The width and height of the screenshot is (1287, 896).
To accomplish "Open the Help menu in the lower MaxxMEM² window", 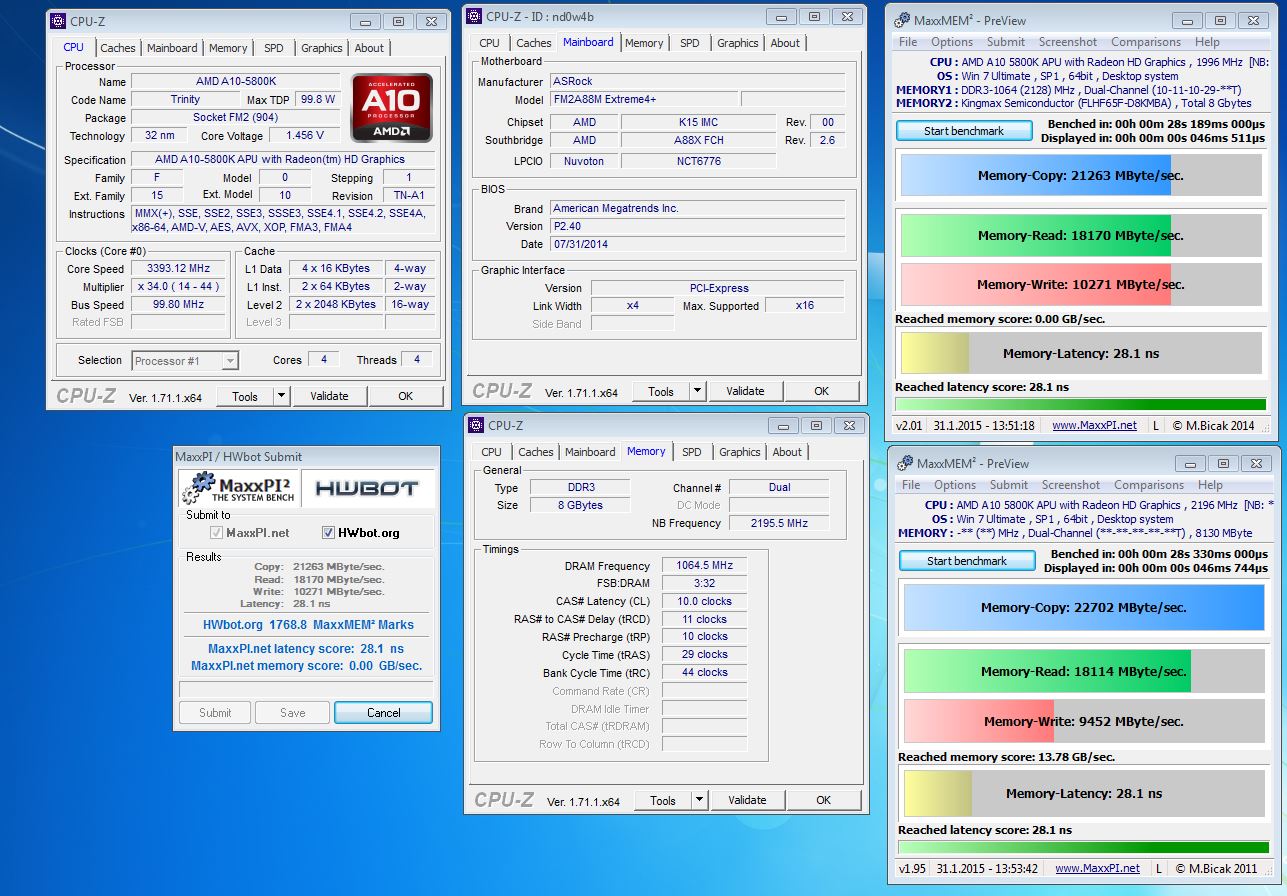I will (1210, 485).
